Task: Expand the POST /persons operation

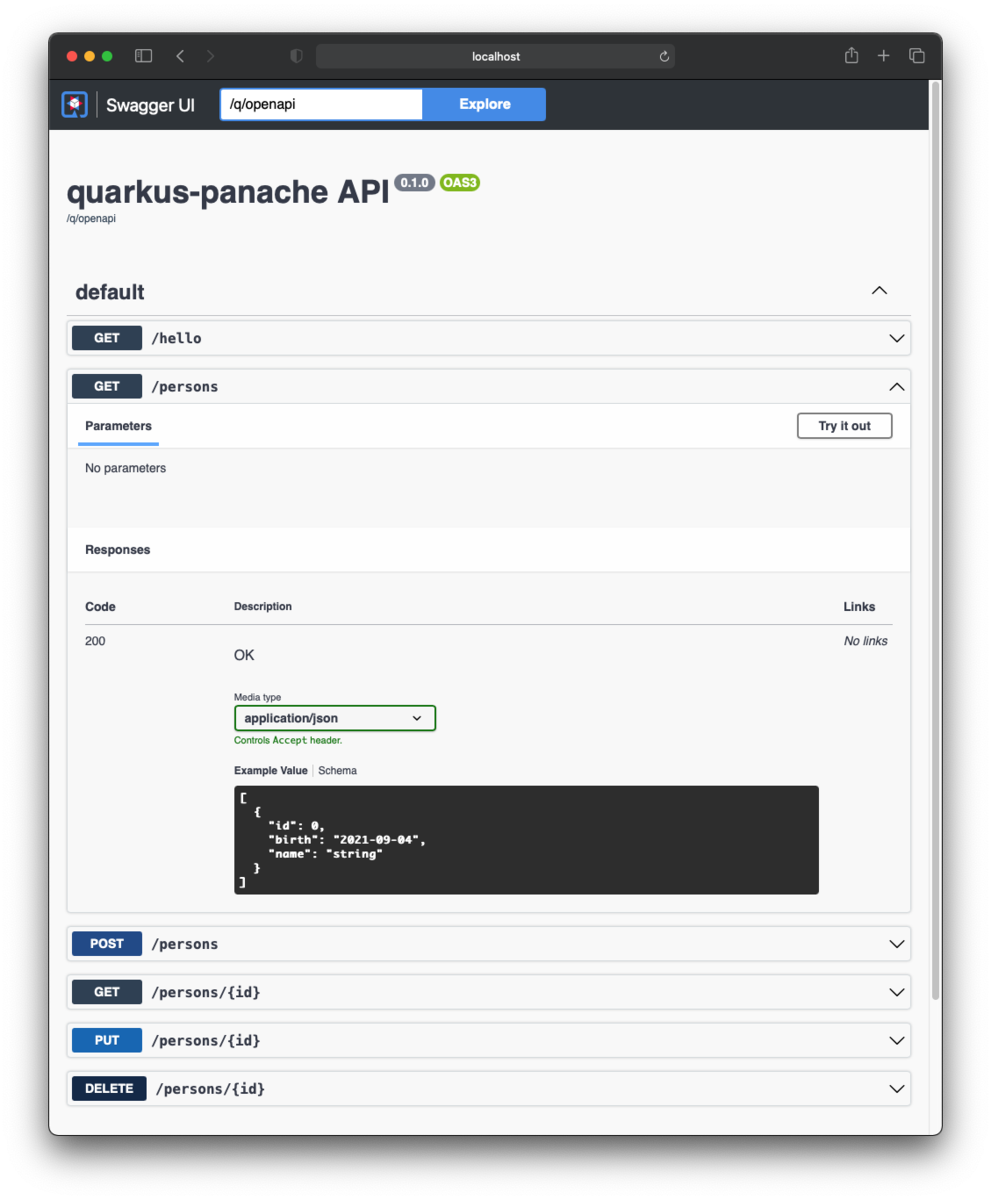Action: coord(489,944)
